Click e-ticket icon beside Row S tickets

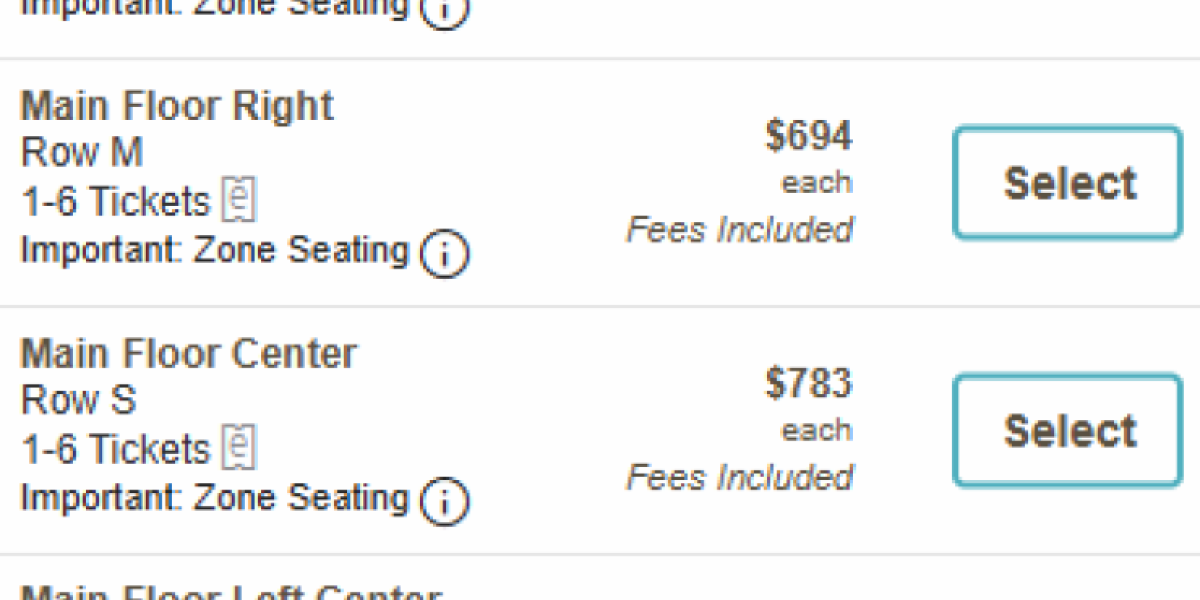point(240,448)
